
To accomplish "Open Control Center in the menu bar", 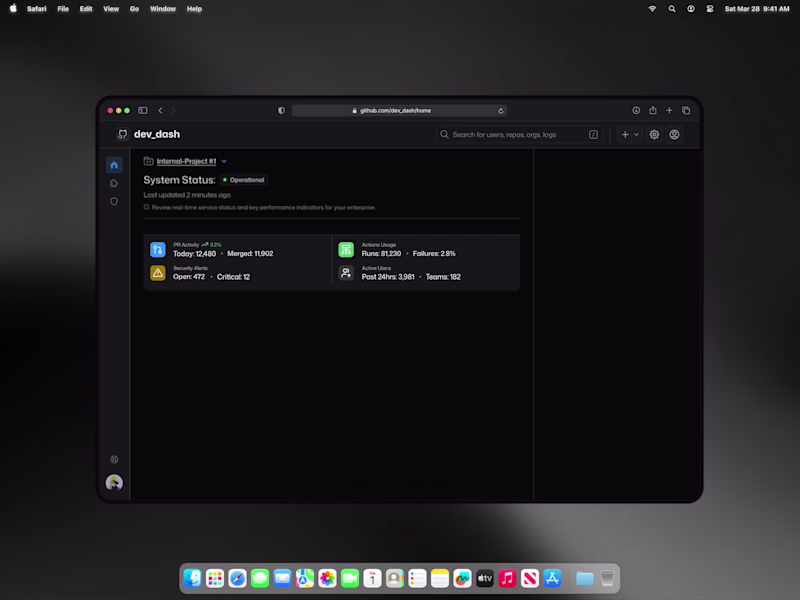I will 710,9.
